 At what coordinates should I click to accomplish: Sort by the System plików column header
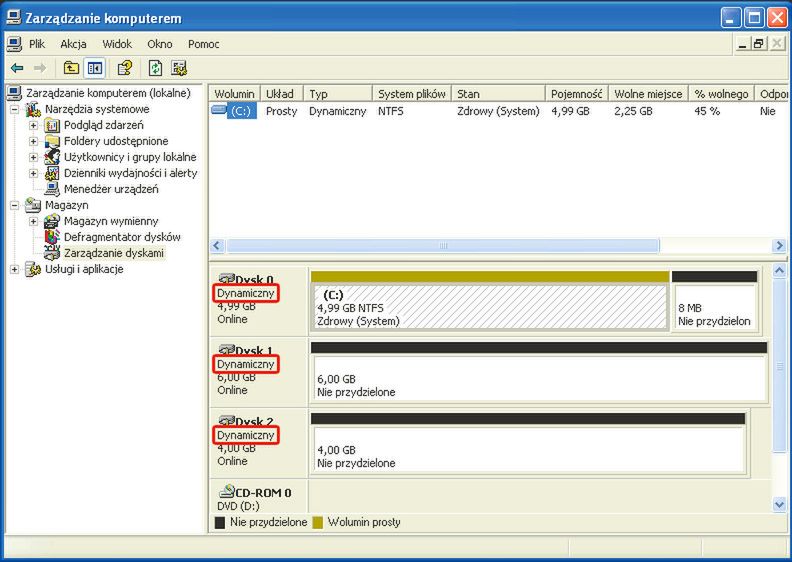click(412, 94)
